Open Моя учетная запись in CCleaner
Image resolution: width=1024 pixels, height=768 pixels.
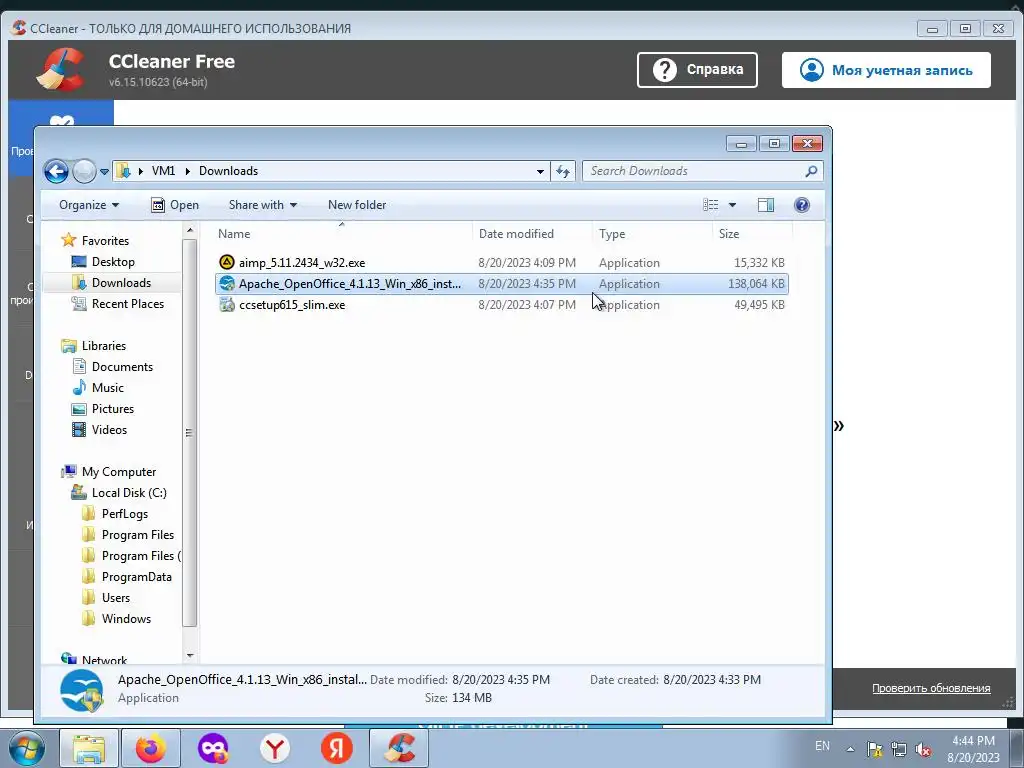886,70
